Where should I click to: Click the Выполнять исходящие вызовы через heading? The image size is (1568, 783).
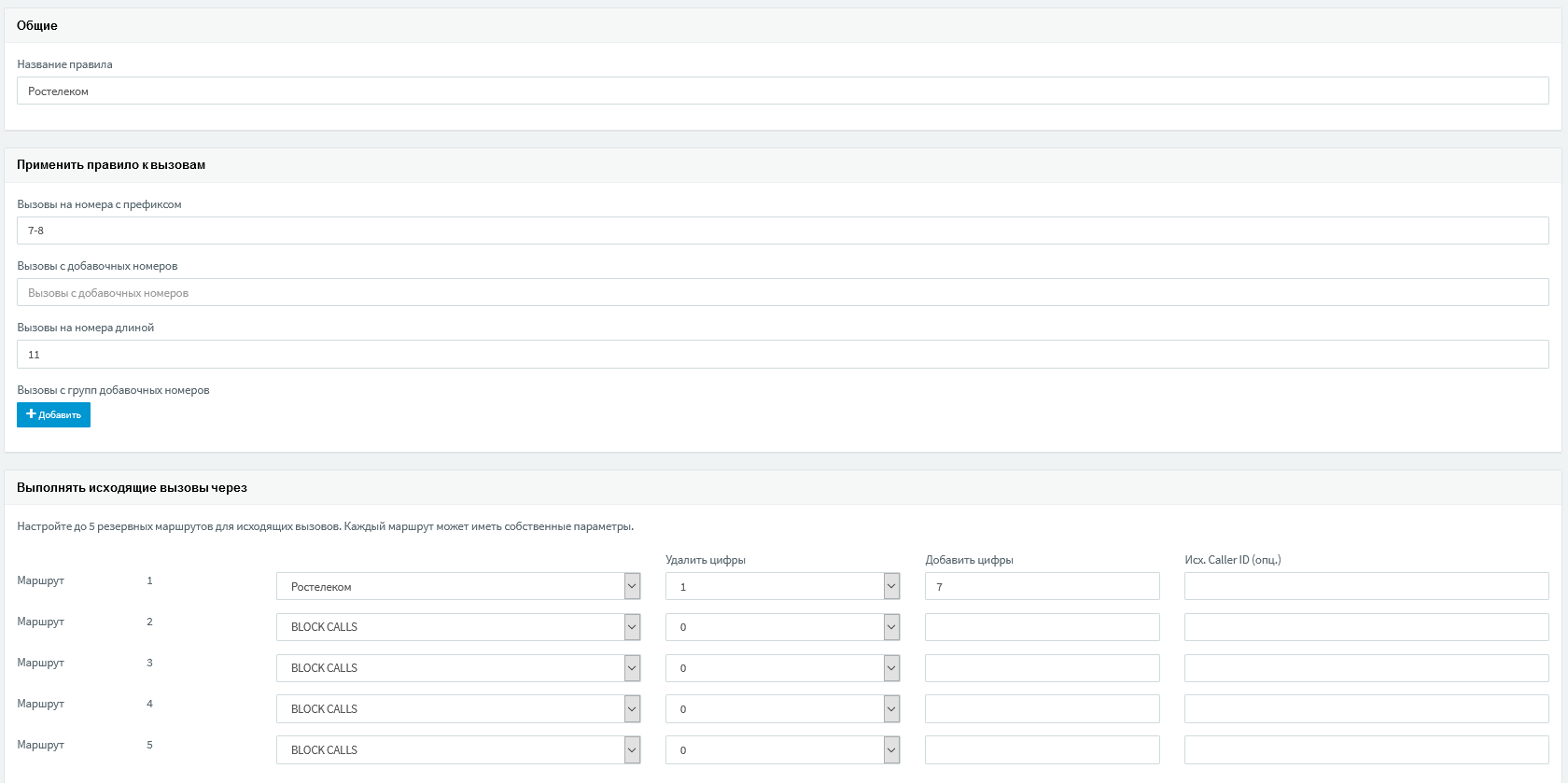132,487
